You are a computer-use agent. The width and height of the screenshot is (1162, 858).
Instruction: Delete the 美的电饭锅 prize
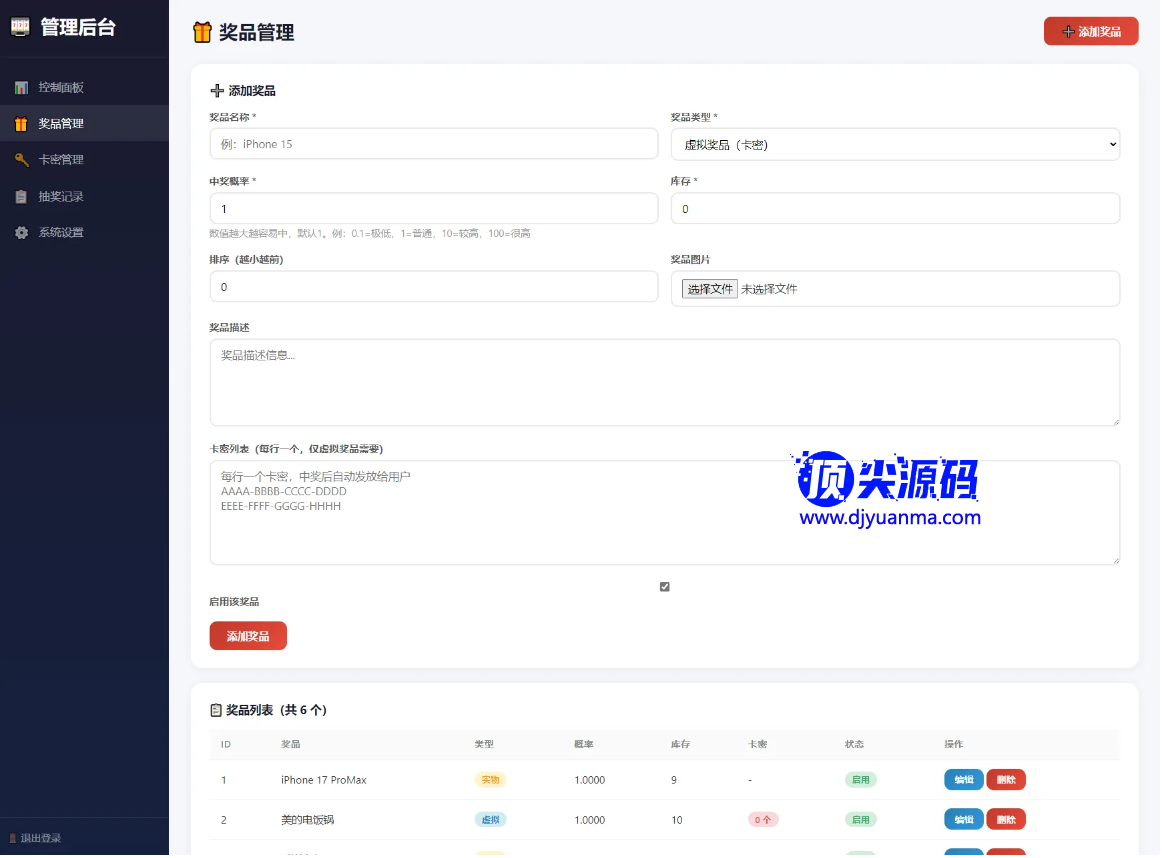1006,820
